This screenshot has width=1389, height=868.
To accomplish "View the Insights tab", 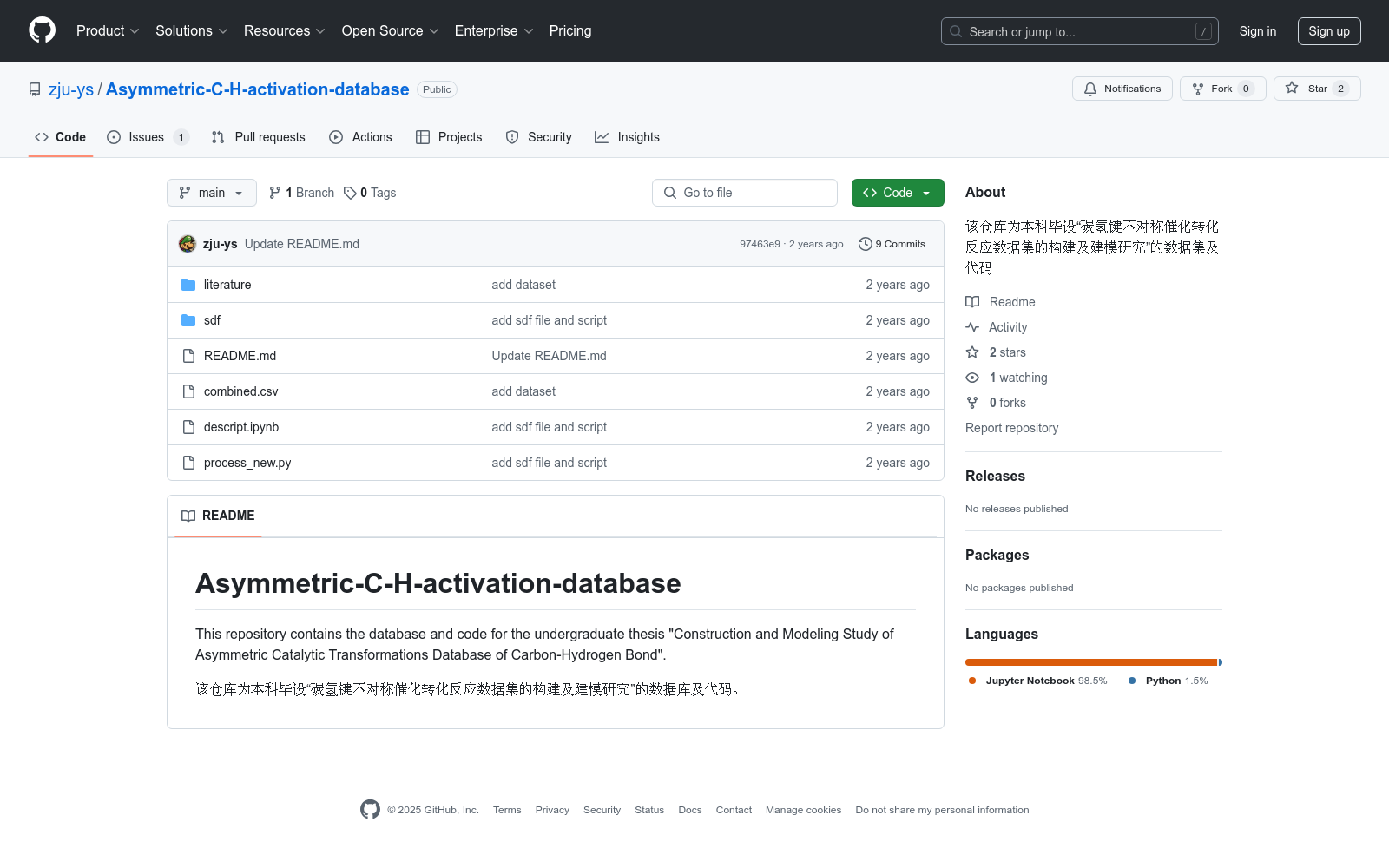I will pos(627,137).
